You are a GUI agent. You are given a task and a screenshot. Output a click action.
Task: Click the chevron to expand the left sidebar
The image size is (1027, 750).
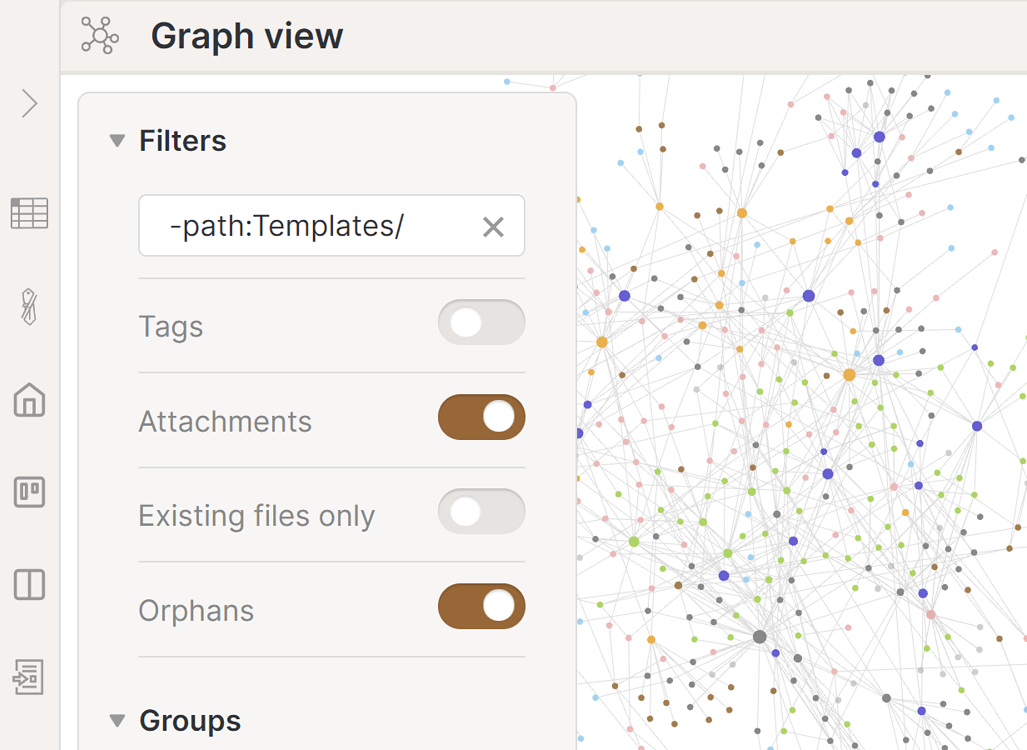coord(29,103)
